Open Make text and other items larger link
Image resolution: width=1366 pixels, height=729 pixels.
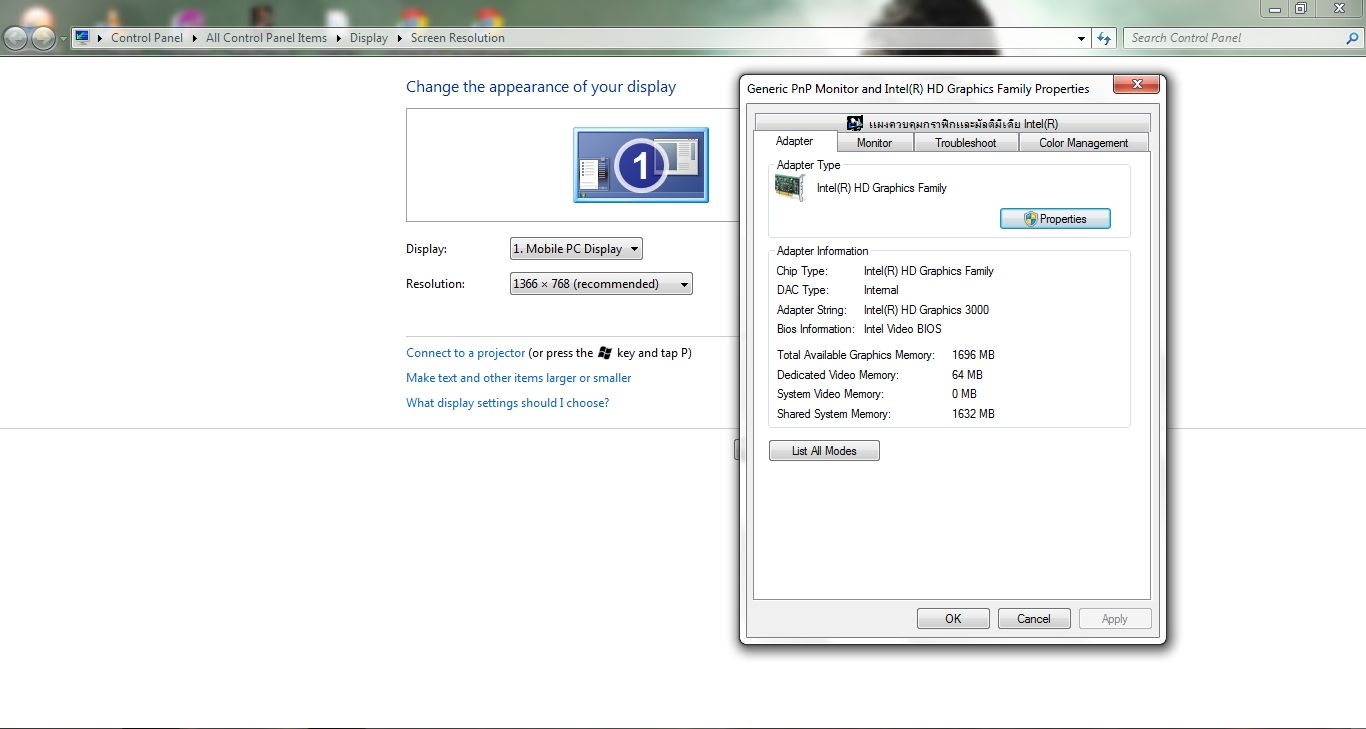point(518,378)
